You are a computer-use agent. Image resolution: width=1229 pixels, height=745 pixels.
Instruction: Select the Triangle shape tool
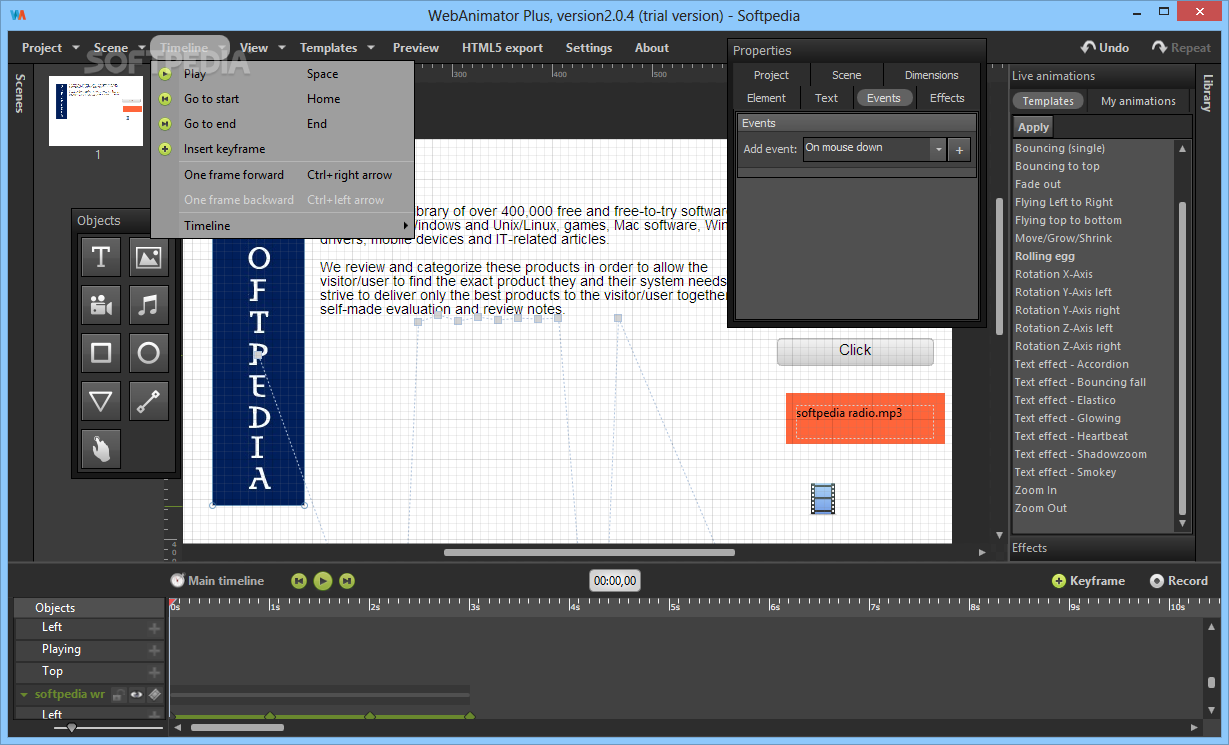coord(101,401)
